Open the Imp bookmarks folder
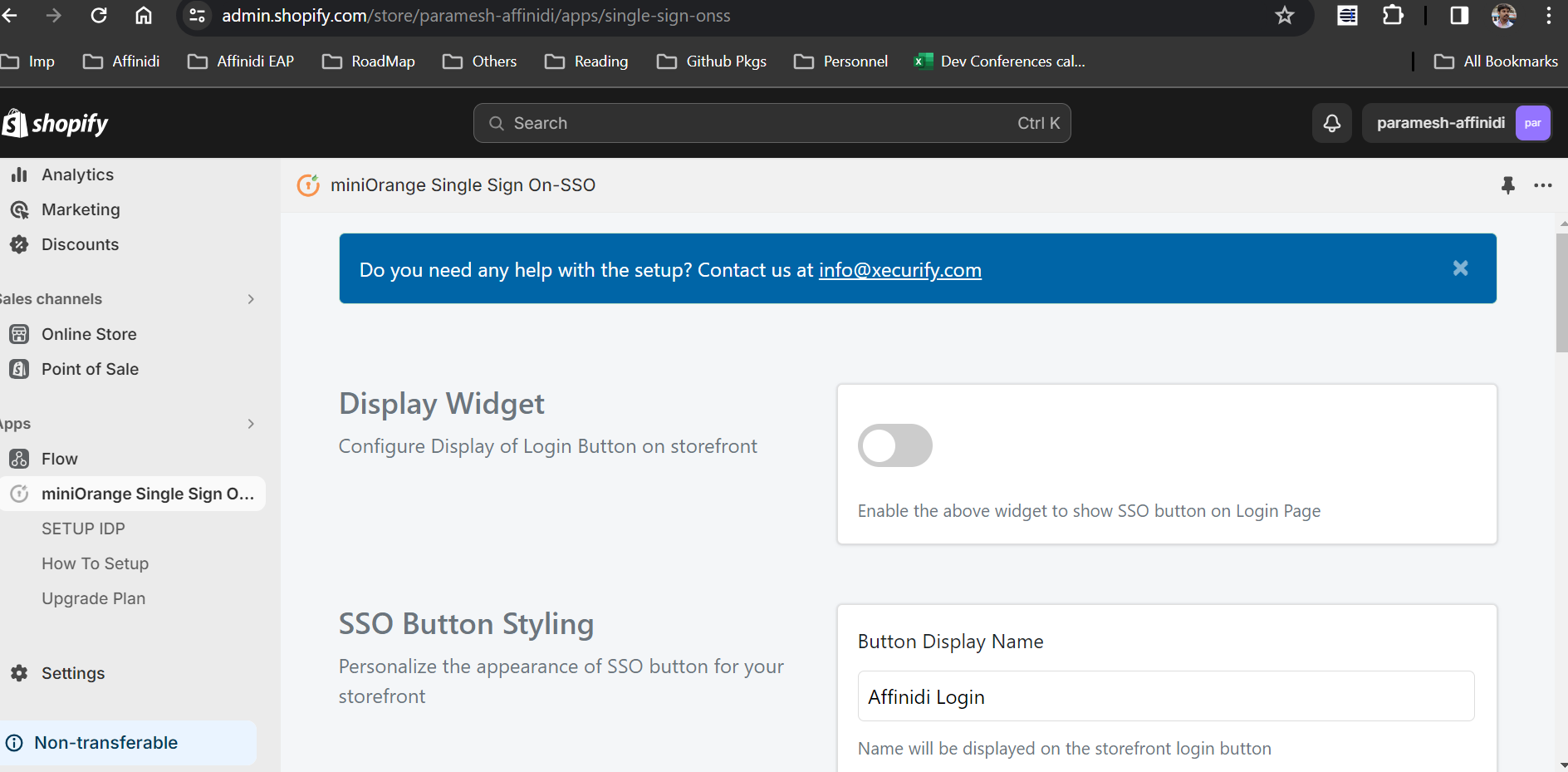Viewport: 1568px width, 772px height. [x=28, y=61]
